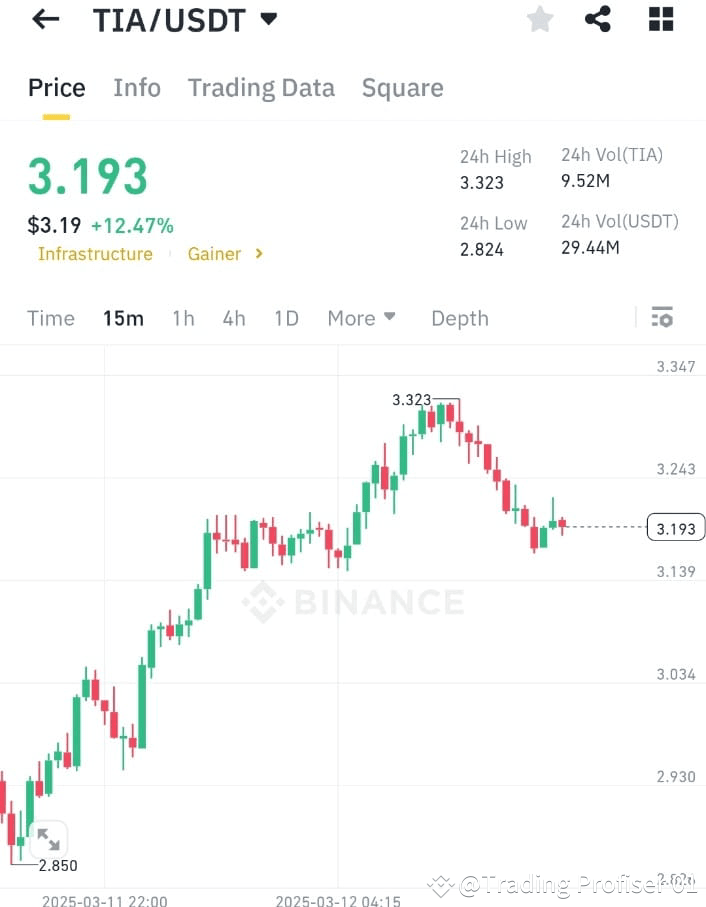Click the grid markets icon top right
706x907 pixels.
tap(660, 18)
